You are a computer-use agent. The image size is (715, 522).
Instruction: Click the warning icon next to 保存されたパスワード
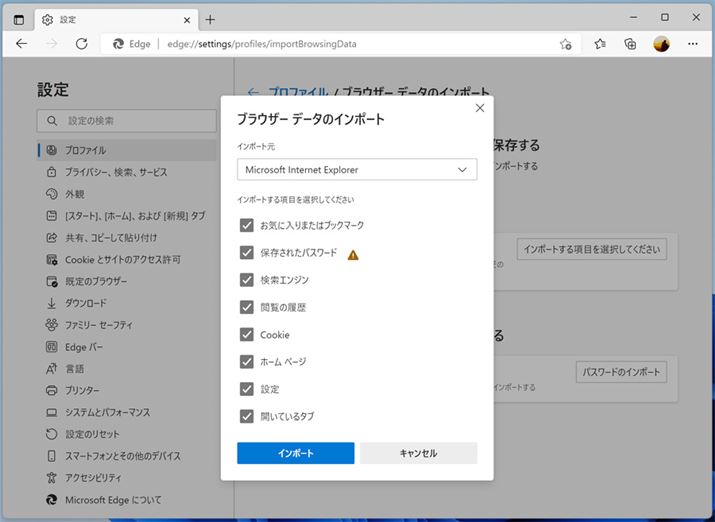coord(353,254)
